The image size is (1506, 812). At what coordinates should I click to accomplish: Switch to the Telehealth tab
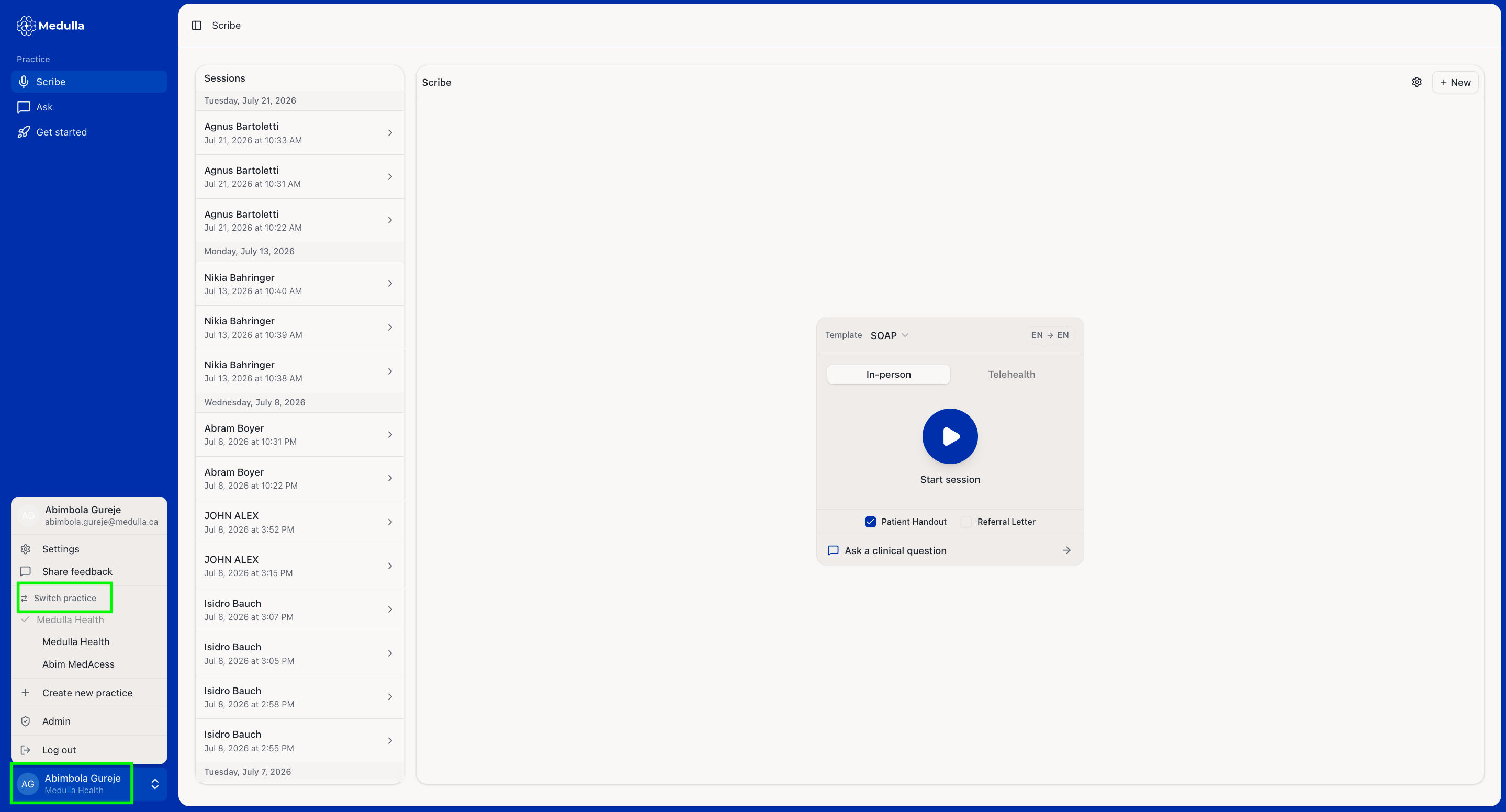click(1012, 374)
